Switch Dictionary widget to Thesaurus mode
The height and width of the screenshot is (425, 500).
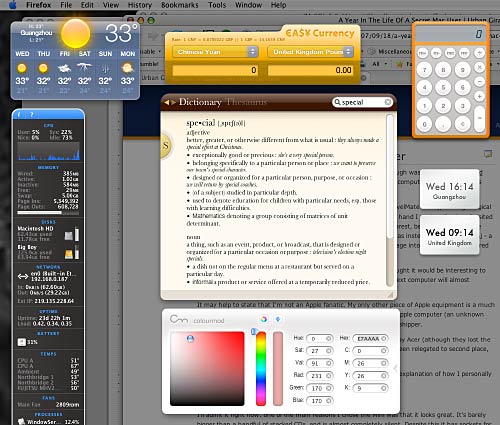(247, 102)
